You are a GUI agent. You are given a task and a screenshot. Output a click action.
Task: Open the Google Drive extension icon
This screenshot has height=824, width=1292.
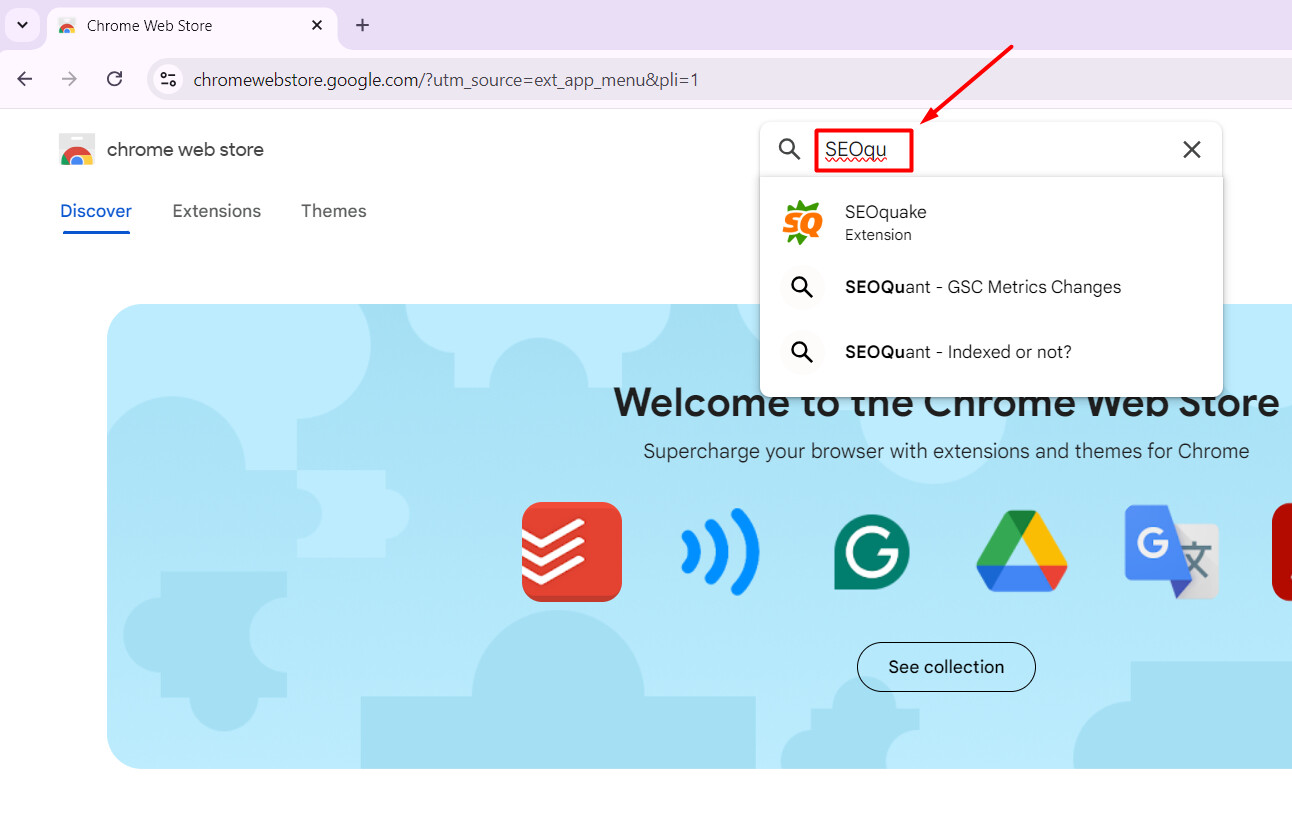1021,551
